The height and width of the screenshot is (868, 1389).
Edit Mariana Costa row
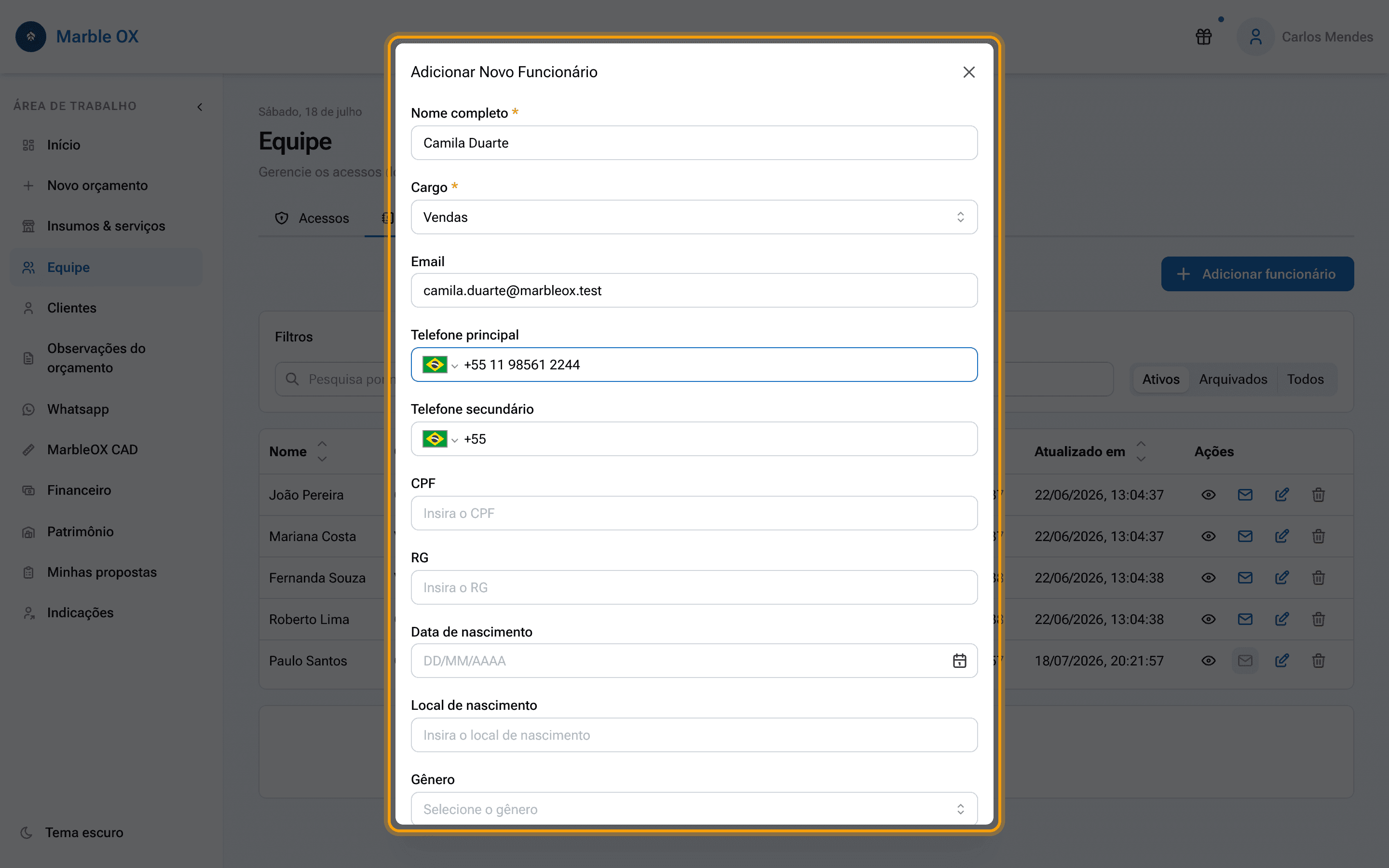[1281, 536]
